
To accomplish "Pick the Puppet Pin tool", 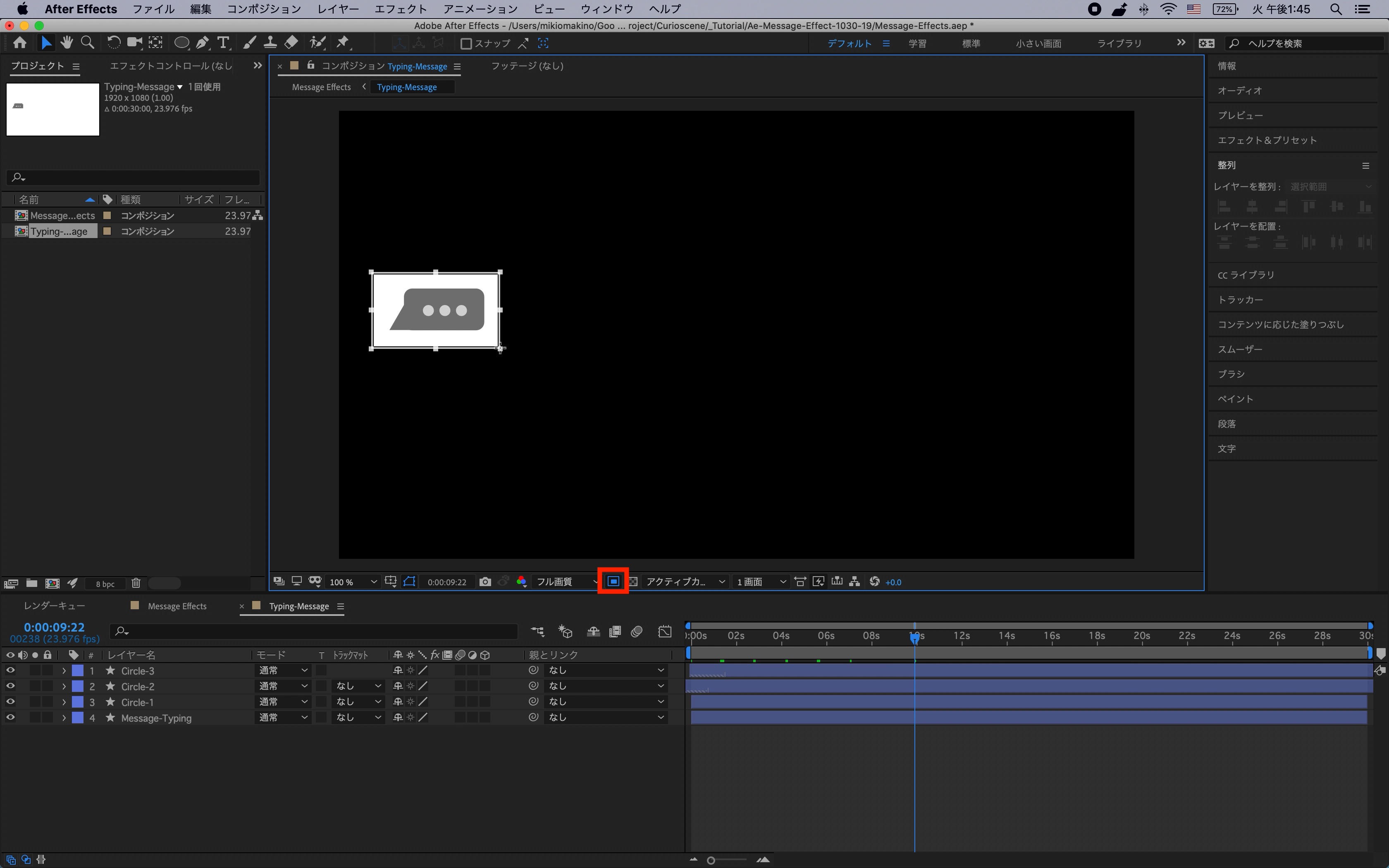I will click(343, 43).
